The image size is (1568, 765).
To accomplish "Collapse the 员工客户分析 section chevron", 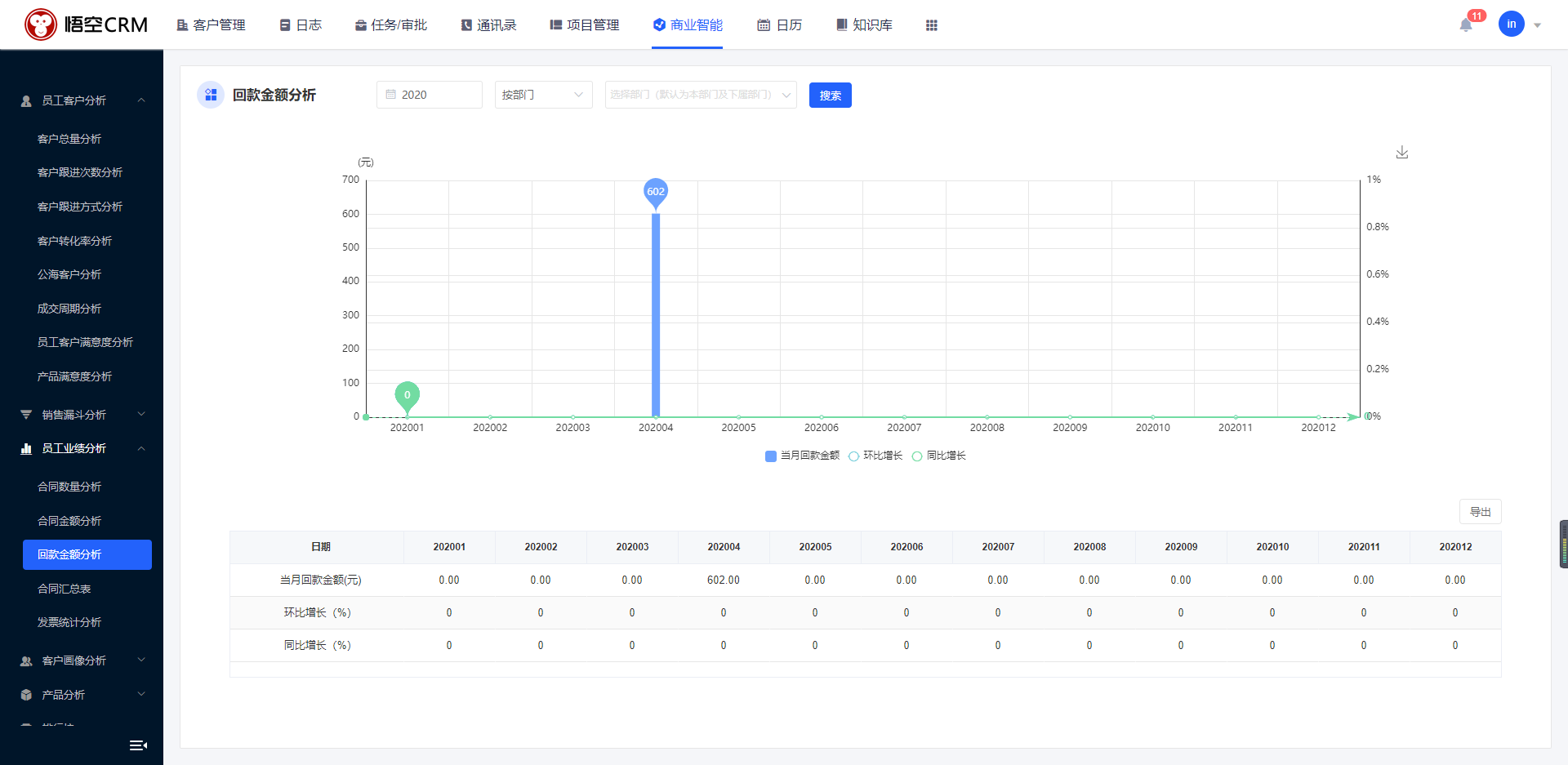I will click(x=141, y=100).
